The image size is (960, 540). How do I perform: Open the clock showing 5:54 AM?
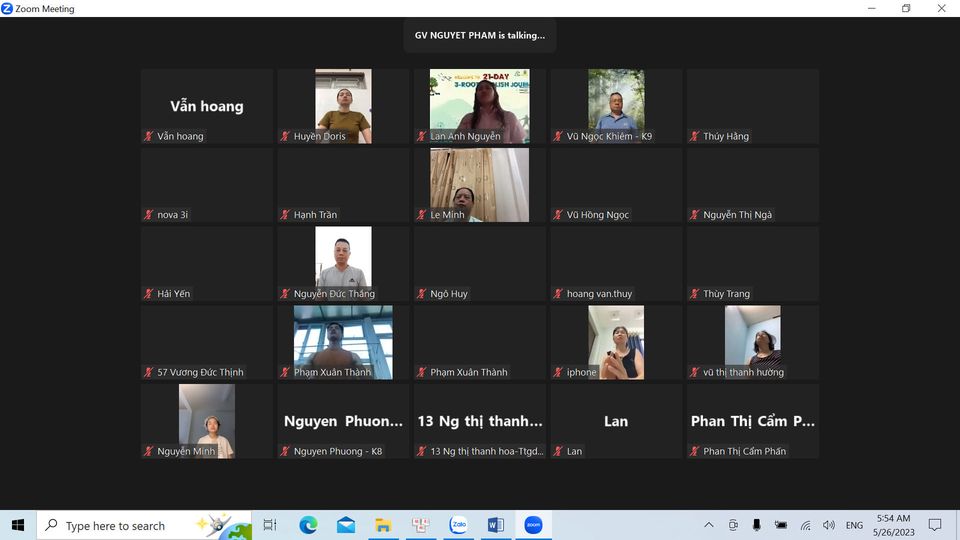[x=893, y=525]
